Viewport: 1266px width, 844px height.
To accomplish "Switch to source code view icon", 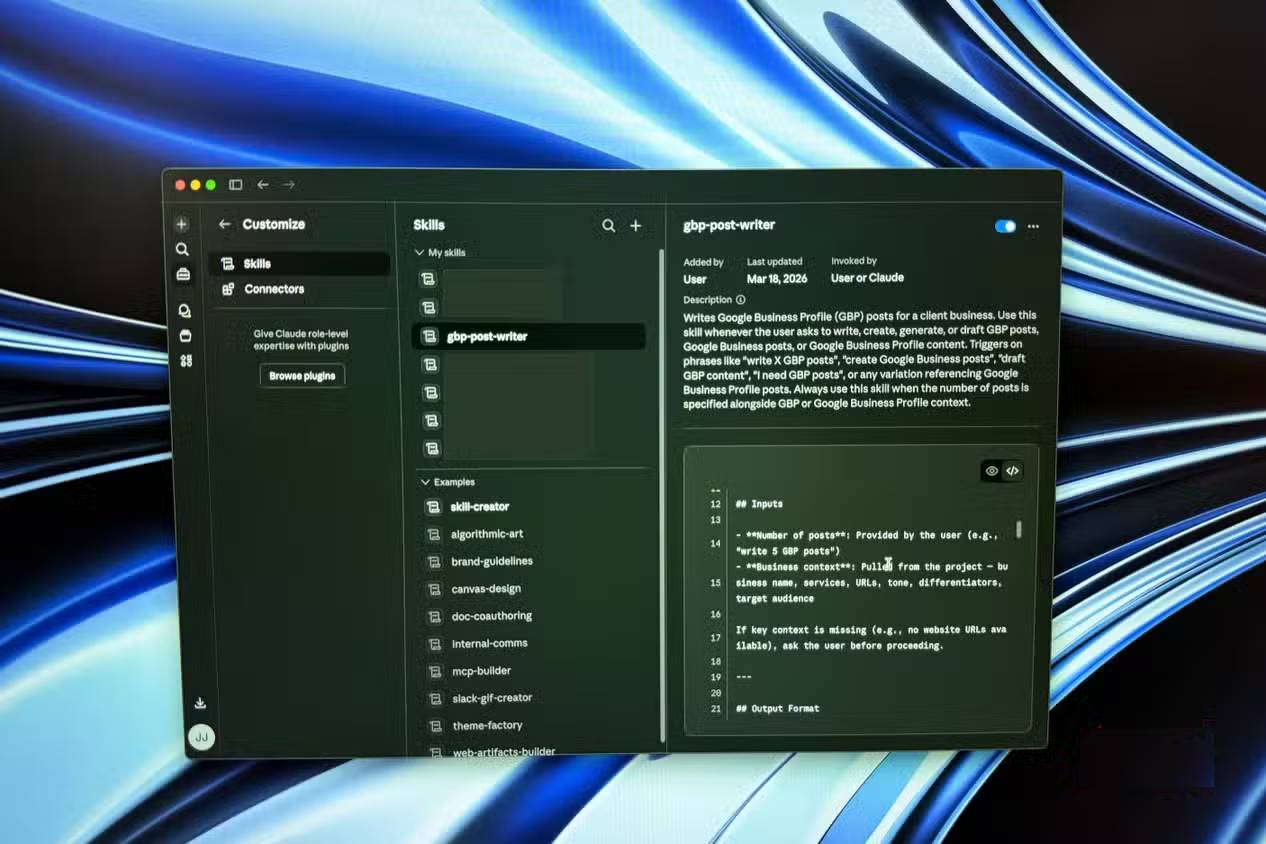I will 1012,471.
